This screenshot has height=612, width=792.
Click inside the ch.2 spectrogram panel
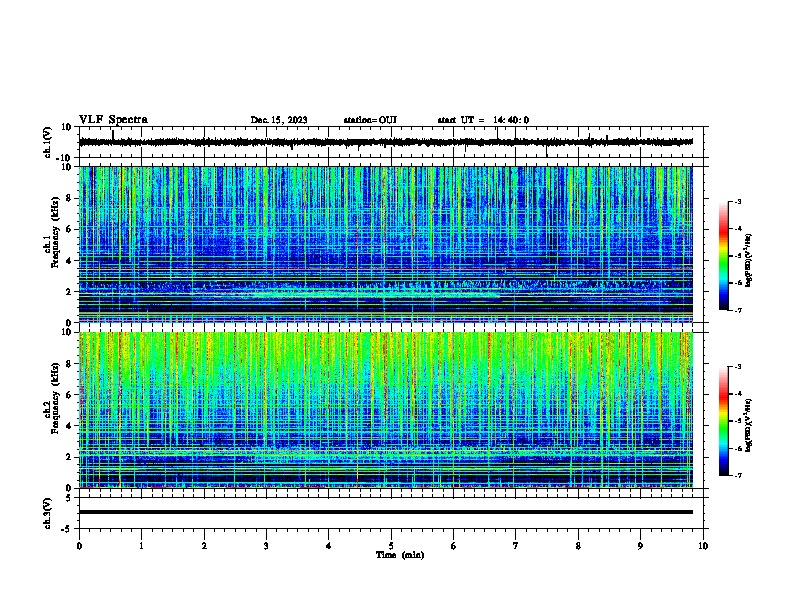[386, 410]
